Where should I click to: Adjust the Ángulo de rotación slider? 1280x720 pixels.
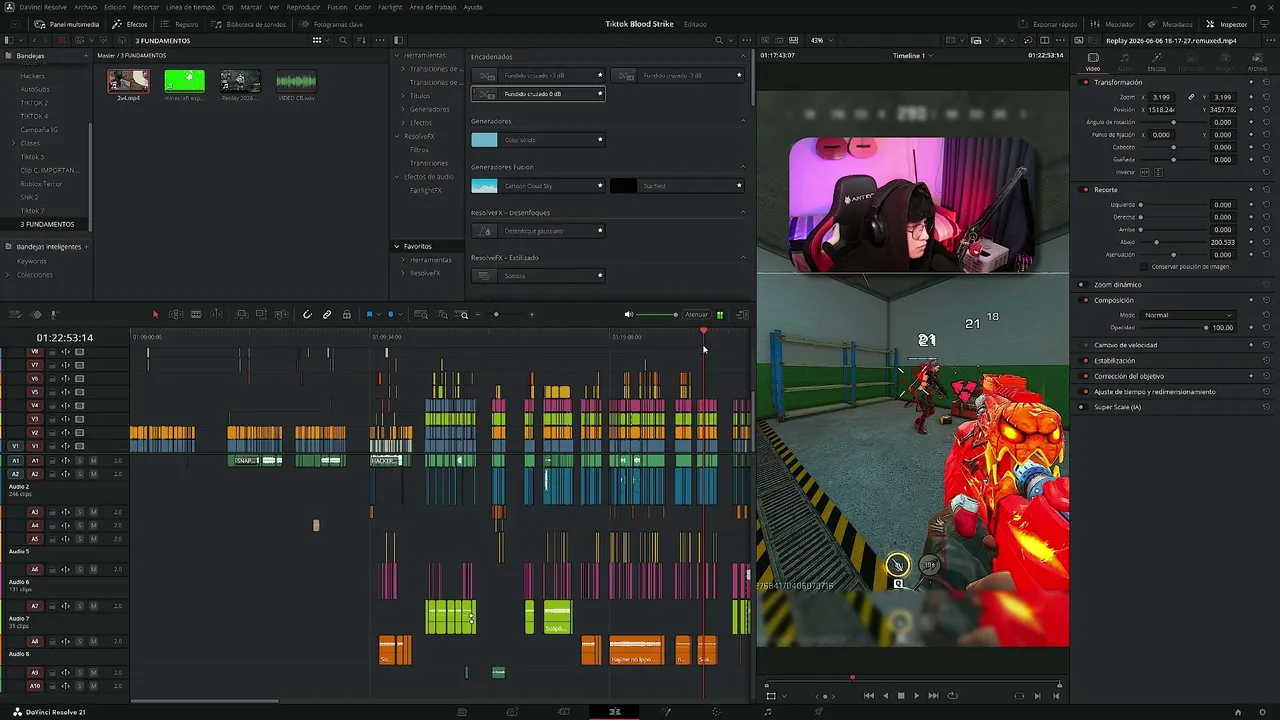tap(1173, 122)
